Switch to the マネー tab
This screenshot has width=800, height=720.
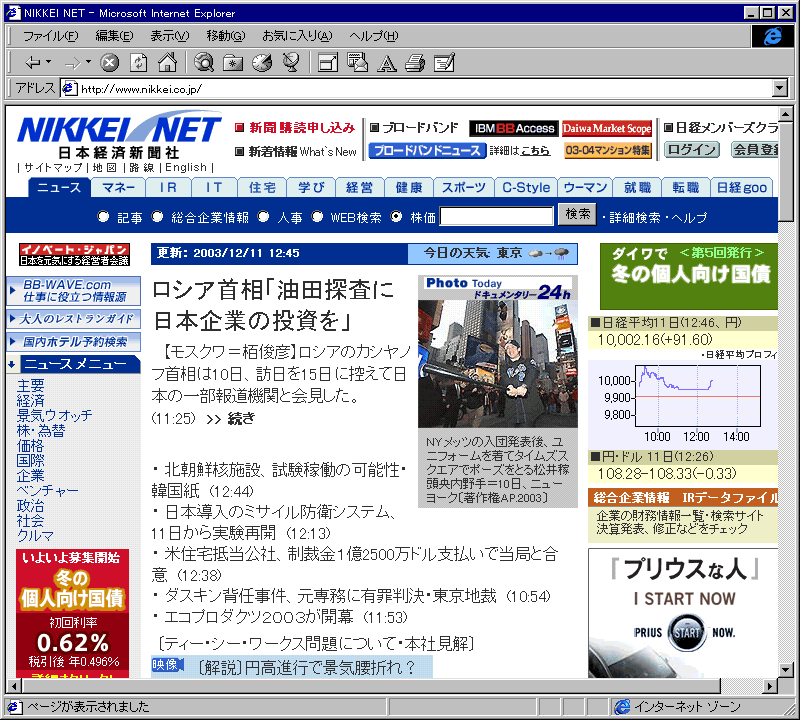pyautogui.click(x=118, y=188)
